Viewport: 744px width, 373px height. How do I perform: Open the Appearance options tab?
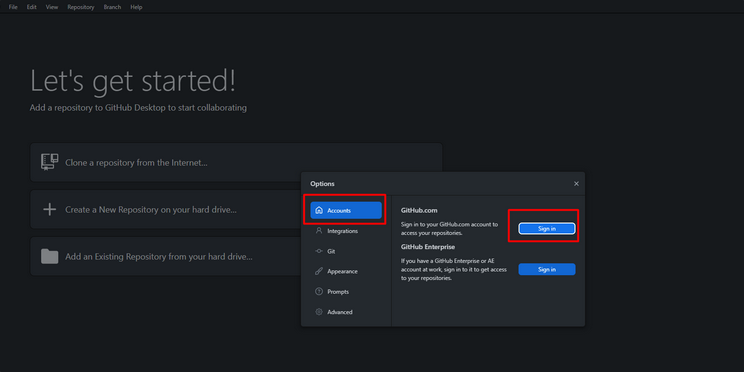coord(346,271)
